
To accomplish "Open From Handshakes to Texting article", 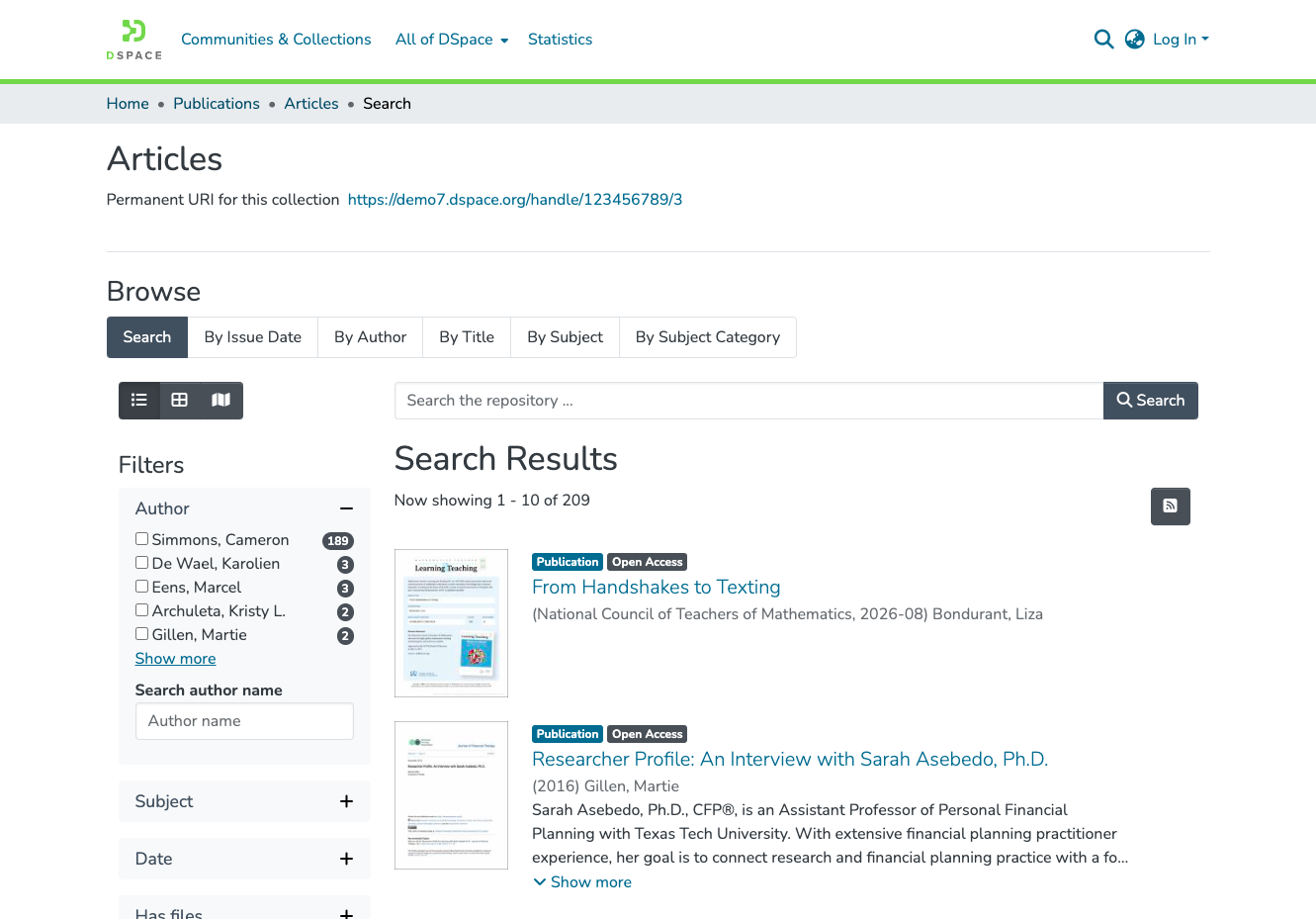I will tap(657, 588).
